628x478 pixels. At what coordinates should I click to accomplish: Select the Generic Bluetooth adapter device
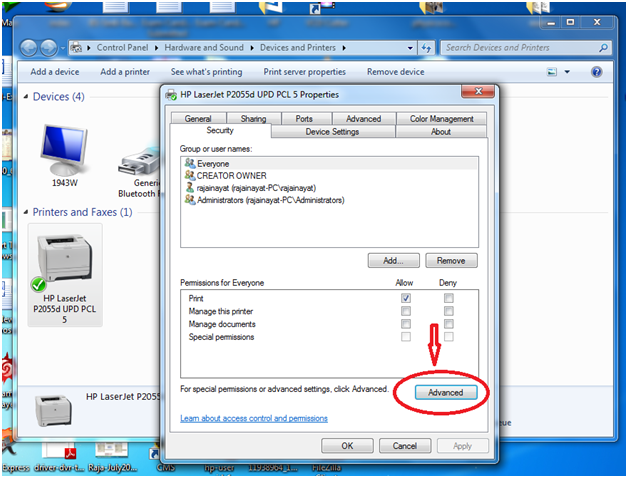(139, 173)
